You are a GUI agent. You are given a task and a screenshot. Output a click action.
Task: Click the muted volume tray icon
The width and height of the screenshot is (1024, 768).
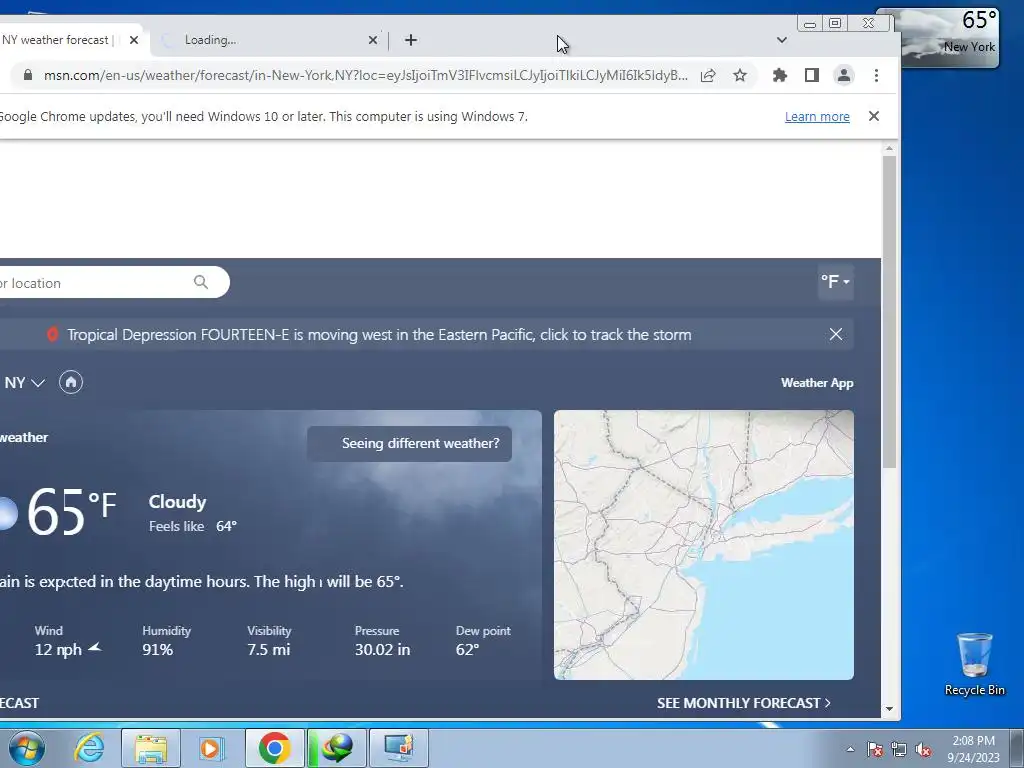point(923,750)
